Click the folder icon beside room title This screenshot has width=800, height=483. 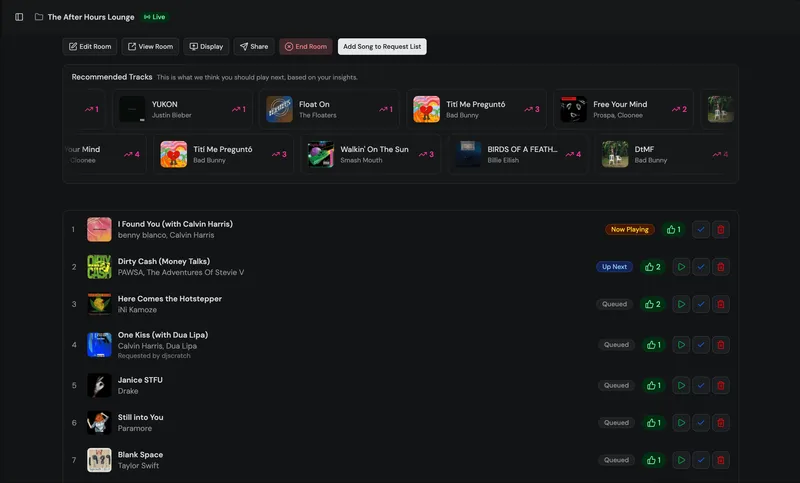39,17
